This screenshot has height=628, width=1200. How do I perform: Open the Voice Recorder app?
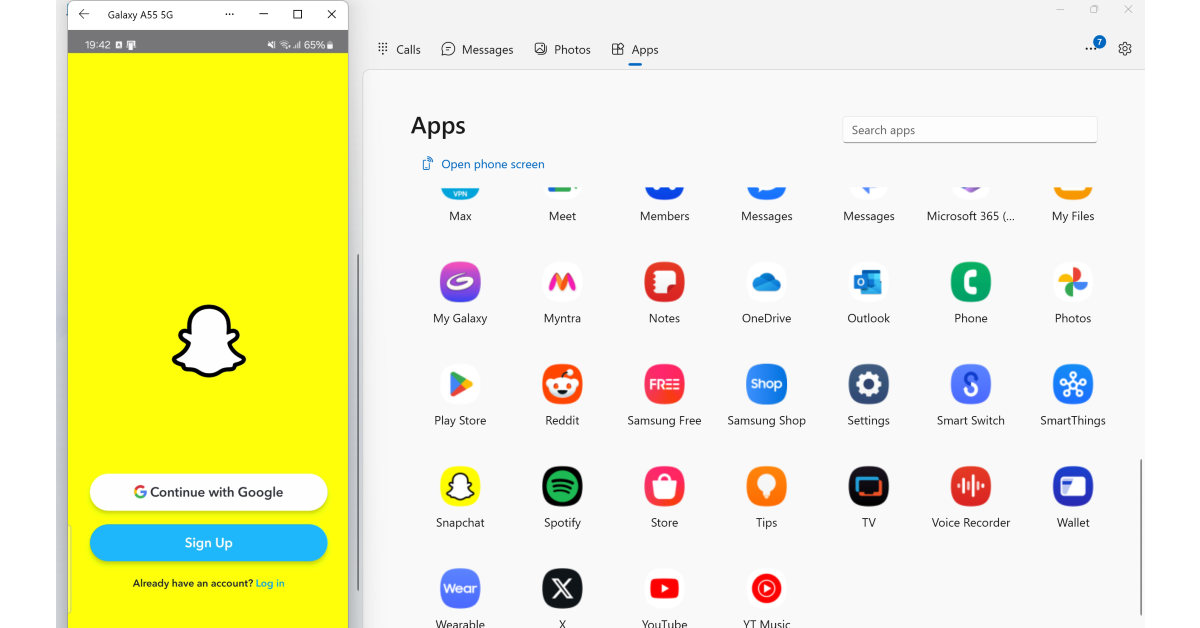tap(970, 486)
